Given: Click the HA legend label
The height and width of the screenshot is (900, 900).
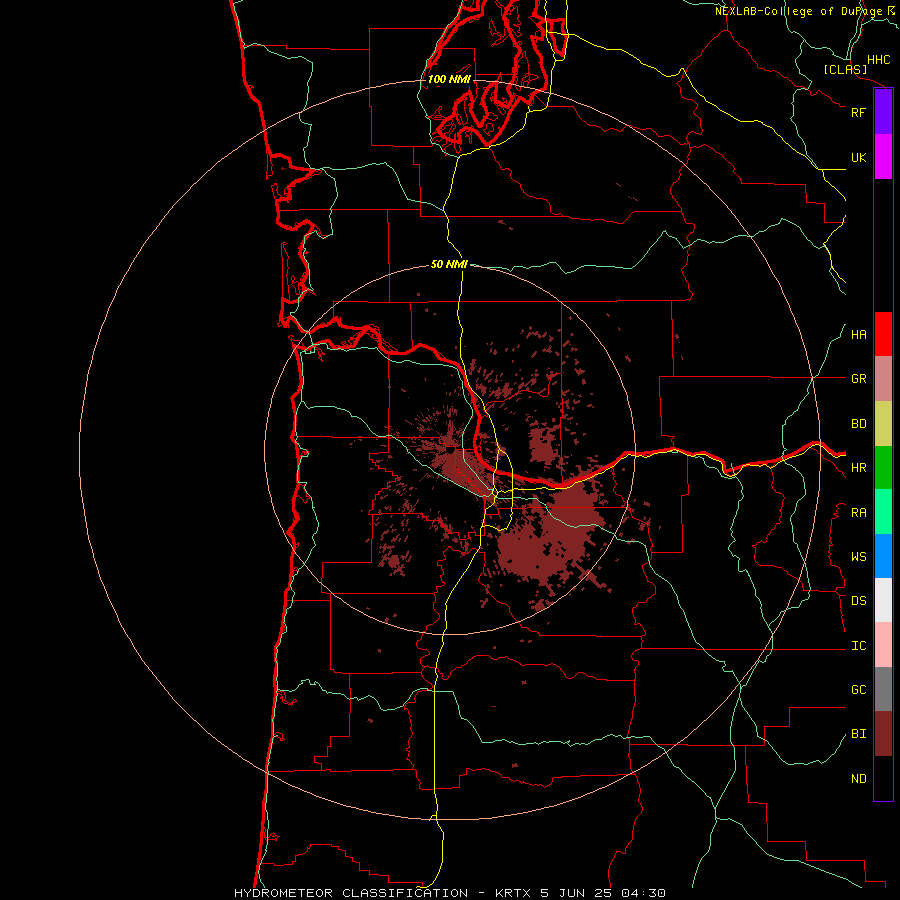Looking at the screenshot, I should pos(858,335).
